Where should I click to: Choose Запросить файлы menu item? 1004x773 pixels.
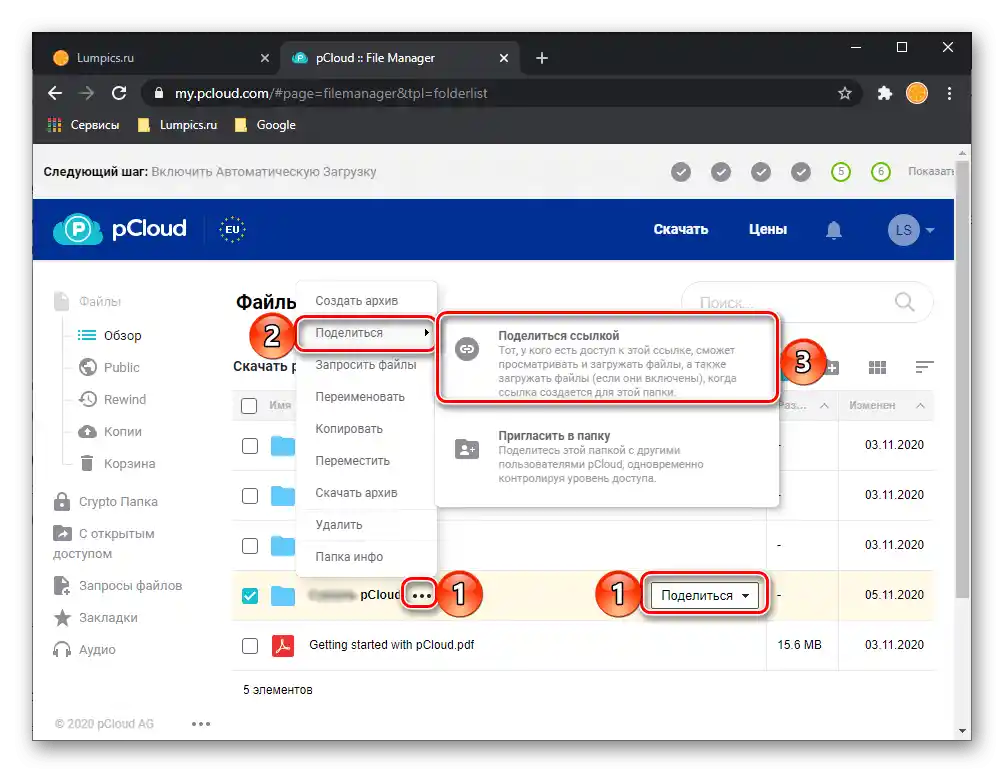point(366,365)
